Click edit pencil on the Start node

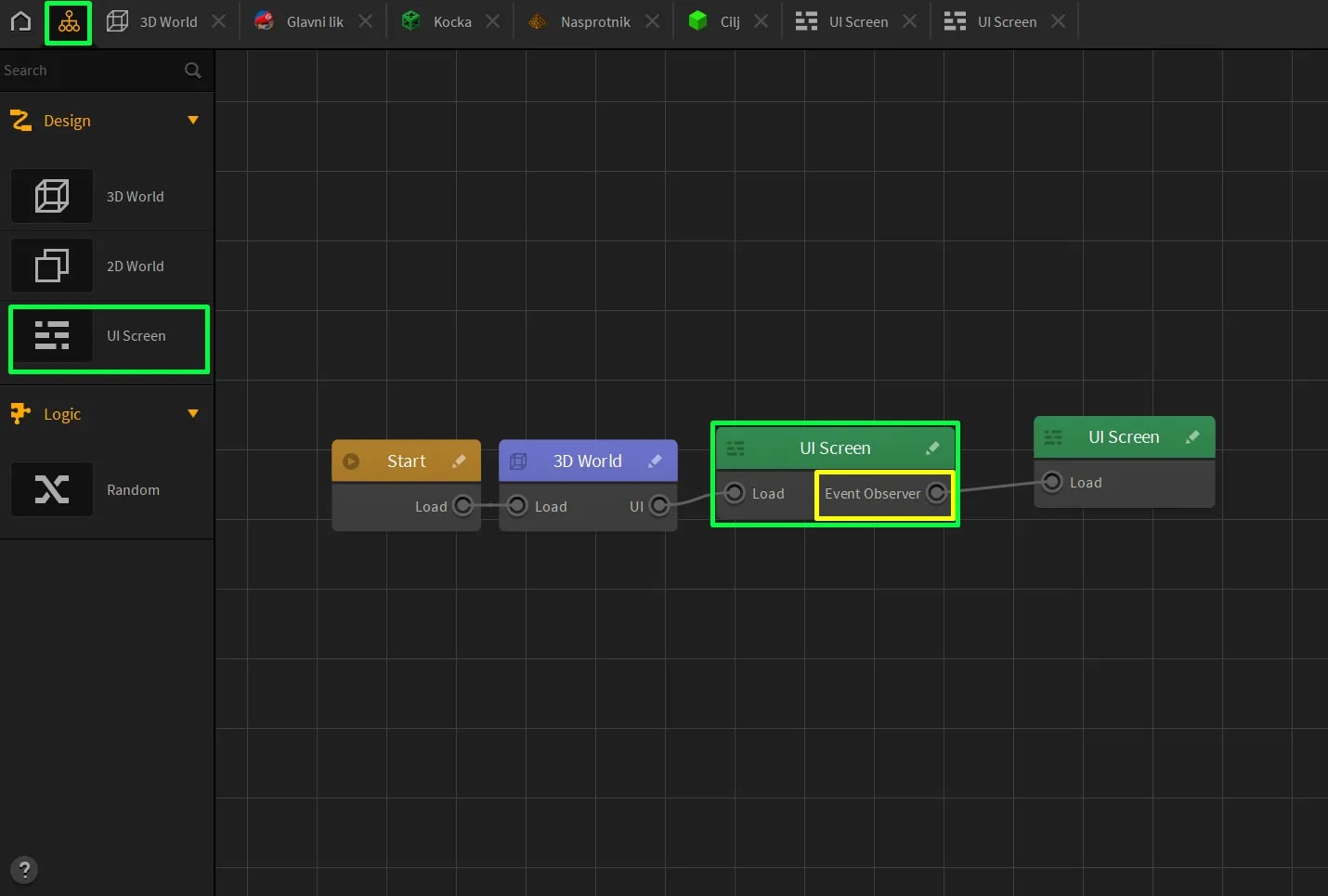tap(459, 461)
